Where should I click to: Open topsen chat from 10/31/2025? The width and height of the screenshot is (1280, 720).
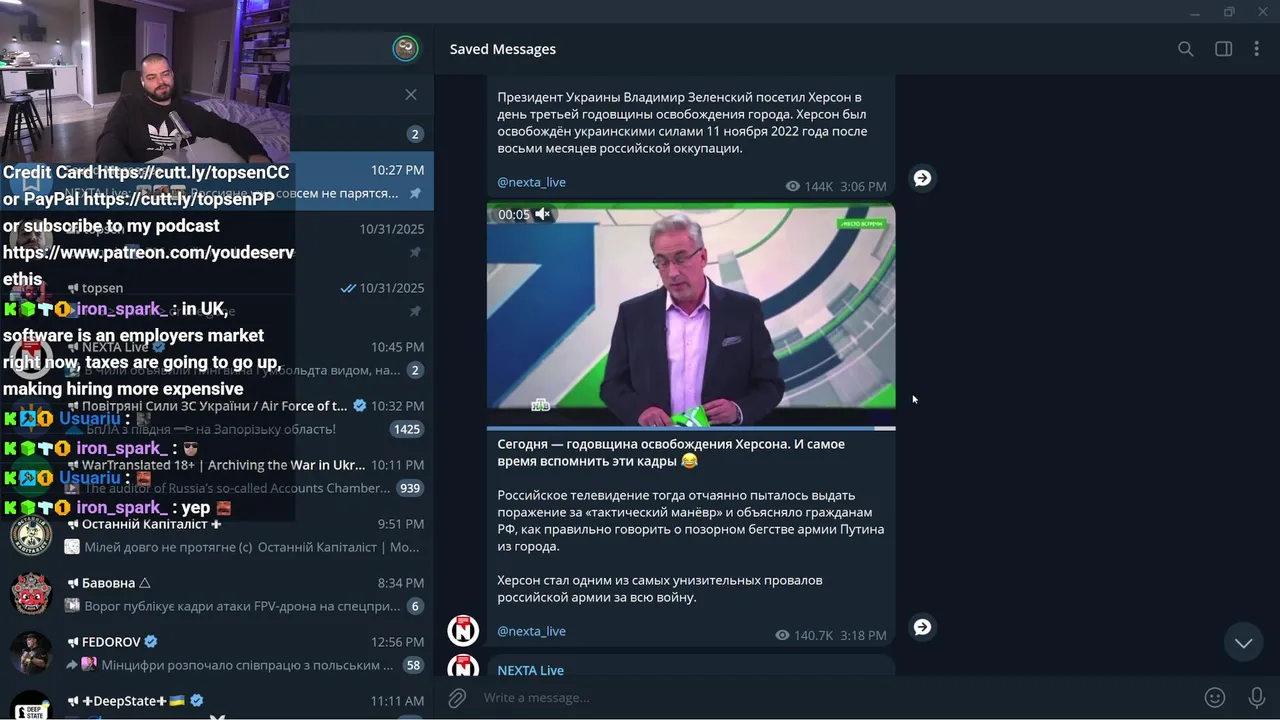(217, 299)
